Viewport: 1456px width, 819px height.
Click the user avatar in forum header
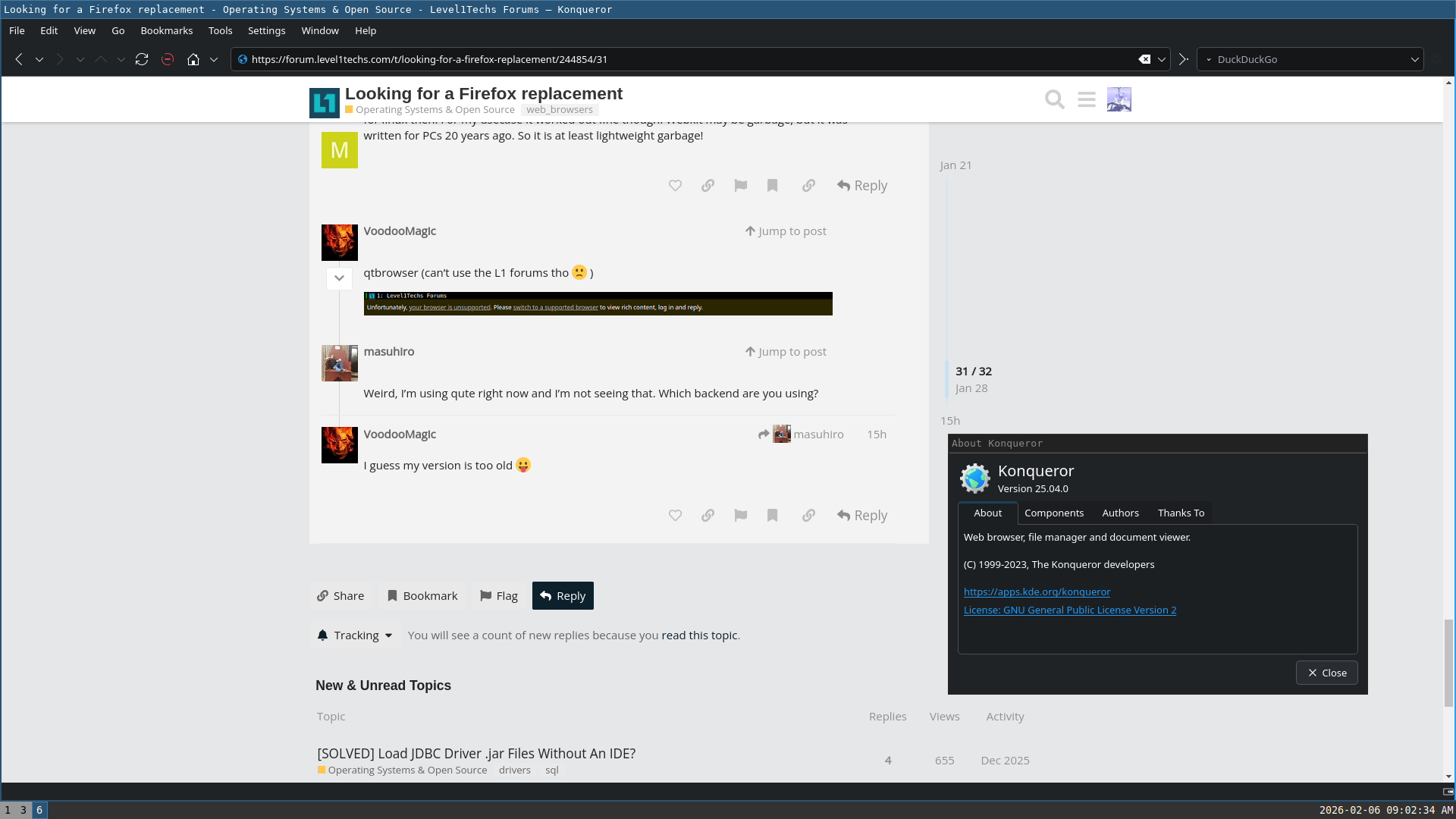tap(1119, 99)
